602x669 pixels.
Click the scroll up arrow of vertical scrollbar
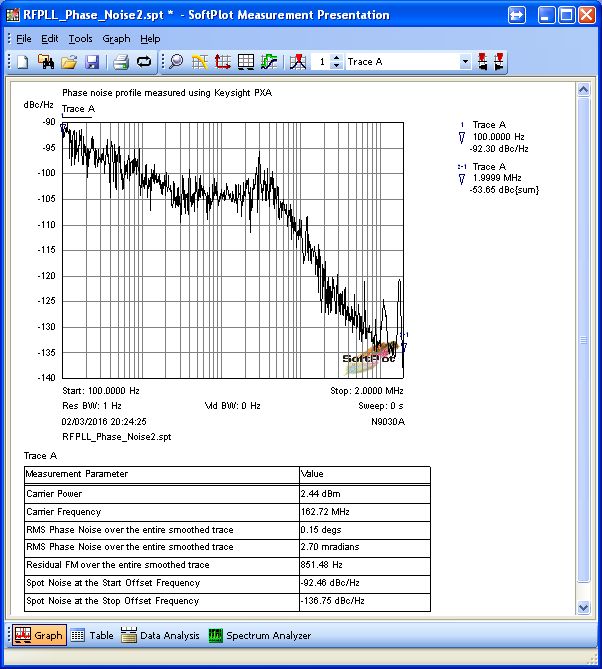[x=583, y=90]
